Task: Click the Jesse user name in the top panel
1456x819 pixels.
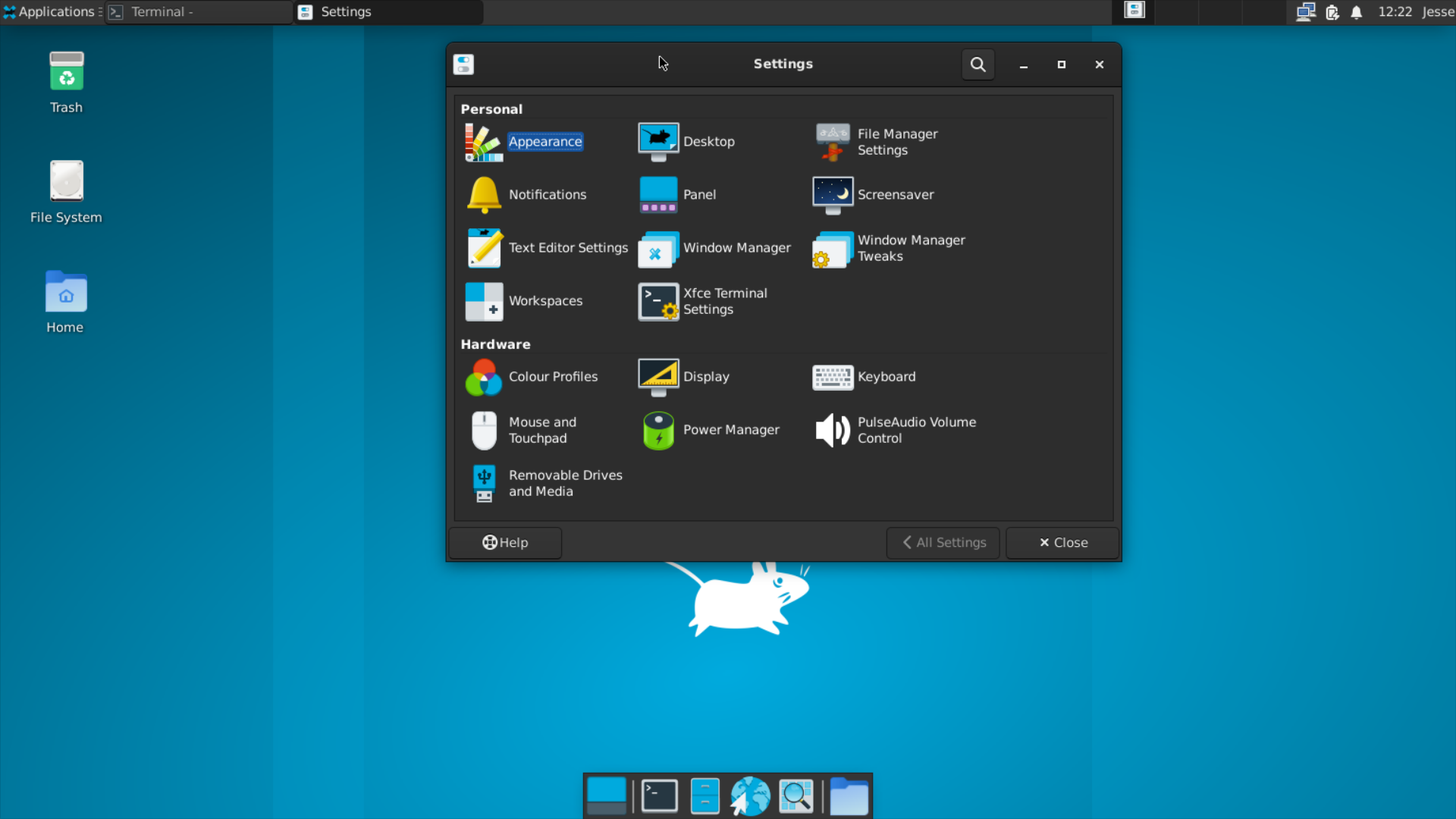Action: (1438, 12)
